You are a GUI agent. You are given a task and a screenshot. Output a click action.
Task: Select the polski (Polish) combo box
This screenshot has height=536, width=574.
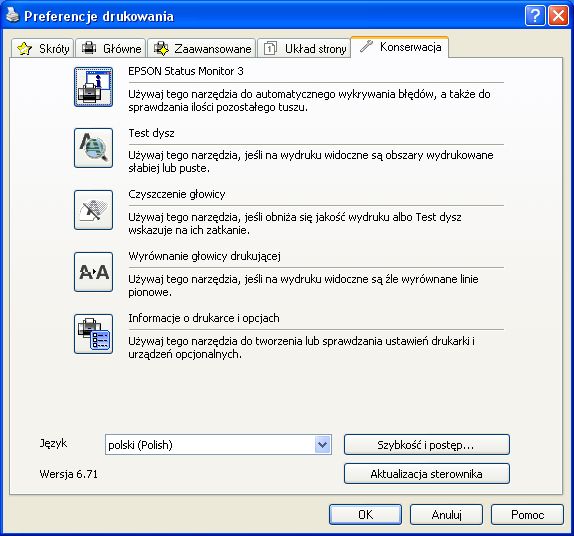tap(218, 445)
